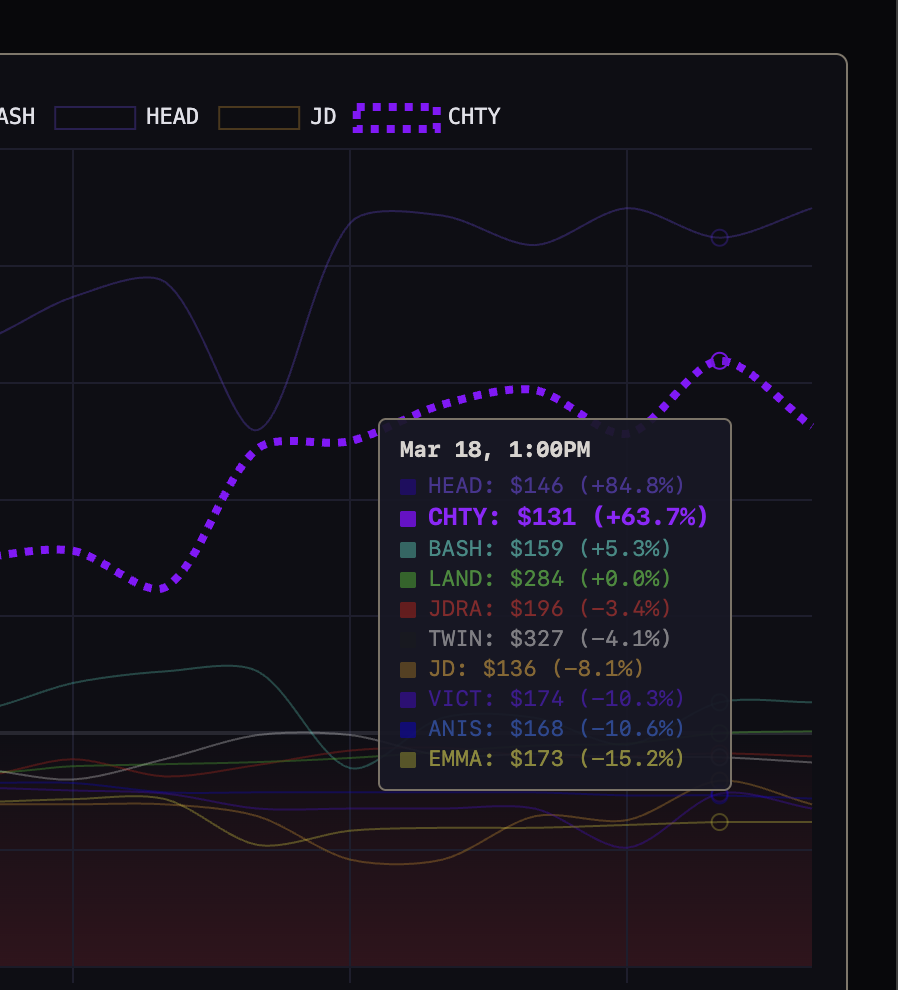Click the green LAND square in tooltip
The width and height of the screenshot is (898, 990).
[408, 580]
